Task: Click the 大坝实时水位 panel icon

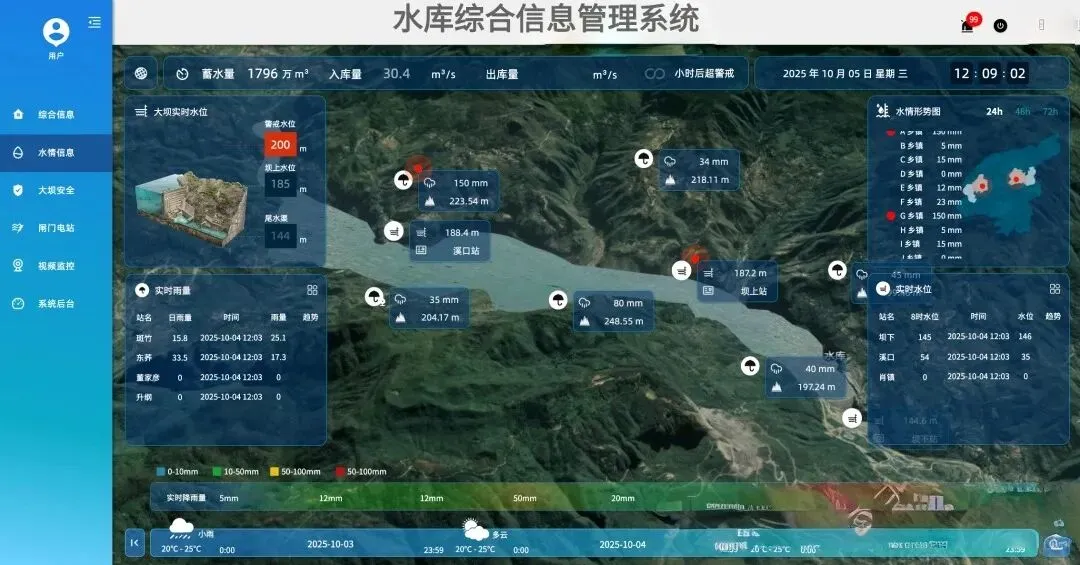Action: (141, 111)
